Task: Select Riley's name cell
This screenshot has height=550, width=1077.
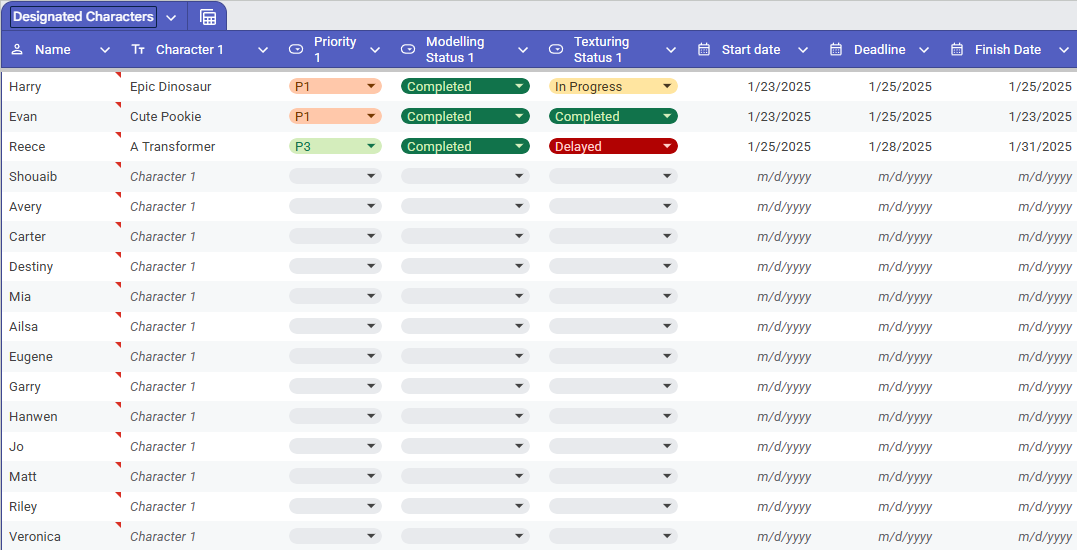Action: coord(62,506)
